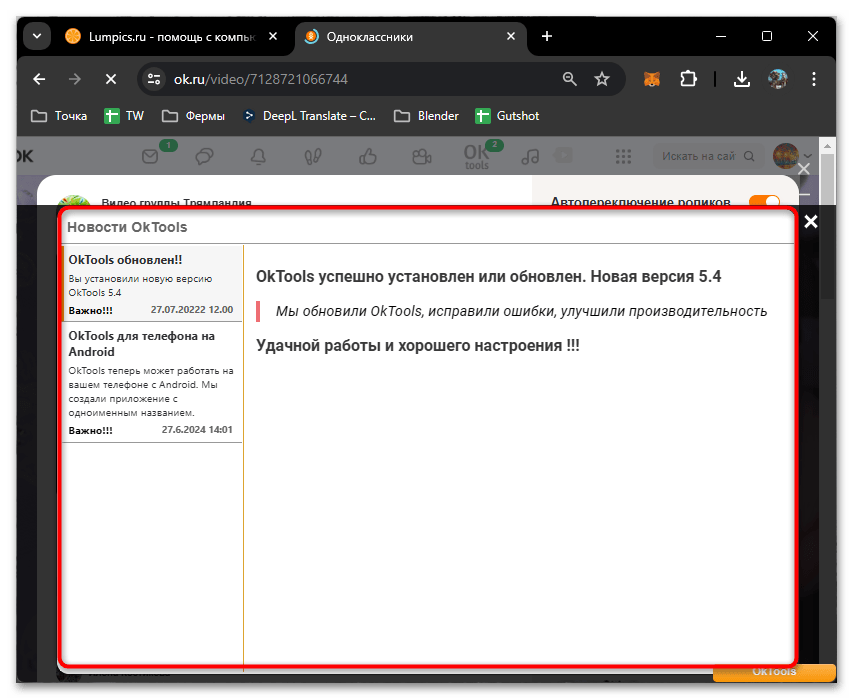
Task: Select news item OkTools для телефона на Android
Action: (x=151, y=380)
